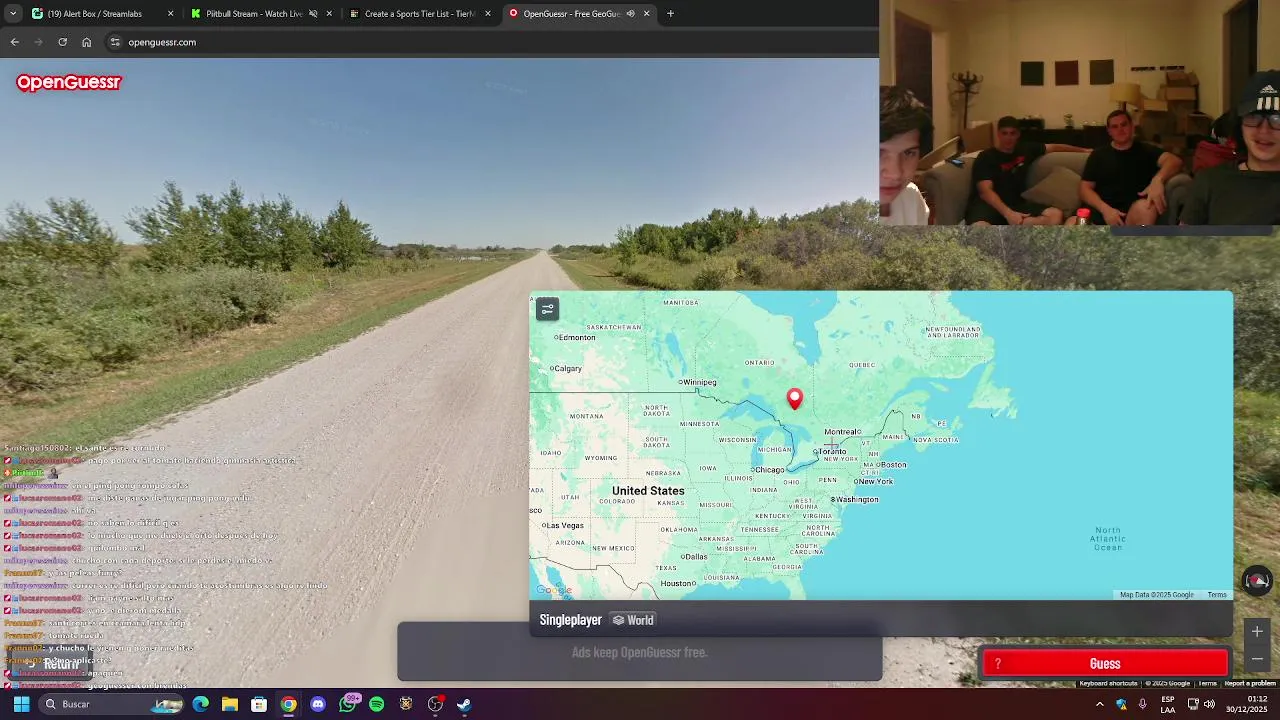Image resolution: width=1280 pixels, height=720 pixels.
Task: Close the Create a Sports Tier List tab
Action: [x=487, y=14]
